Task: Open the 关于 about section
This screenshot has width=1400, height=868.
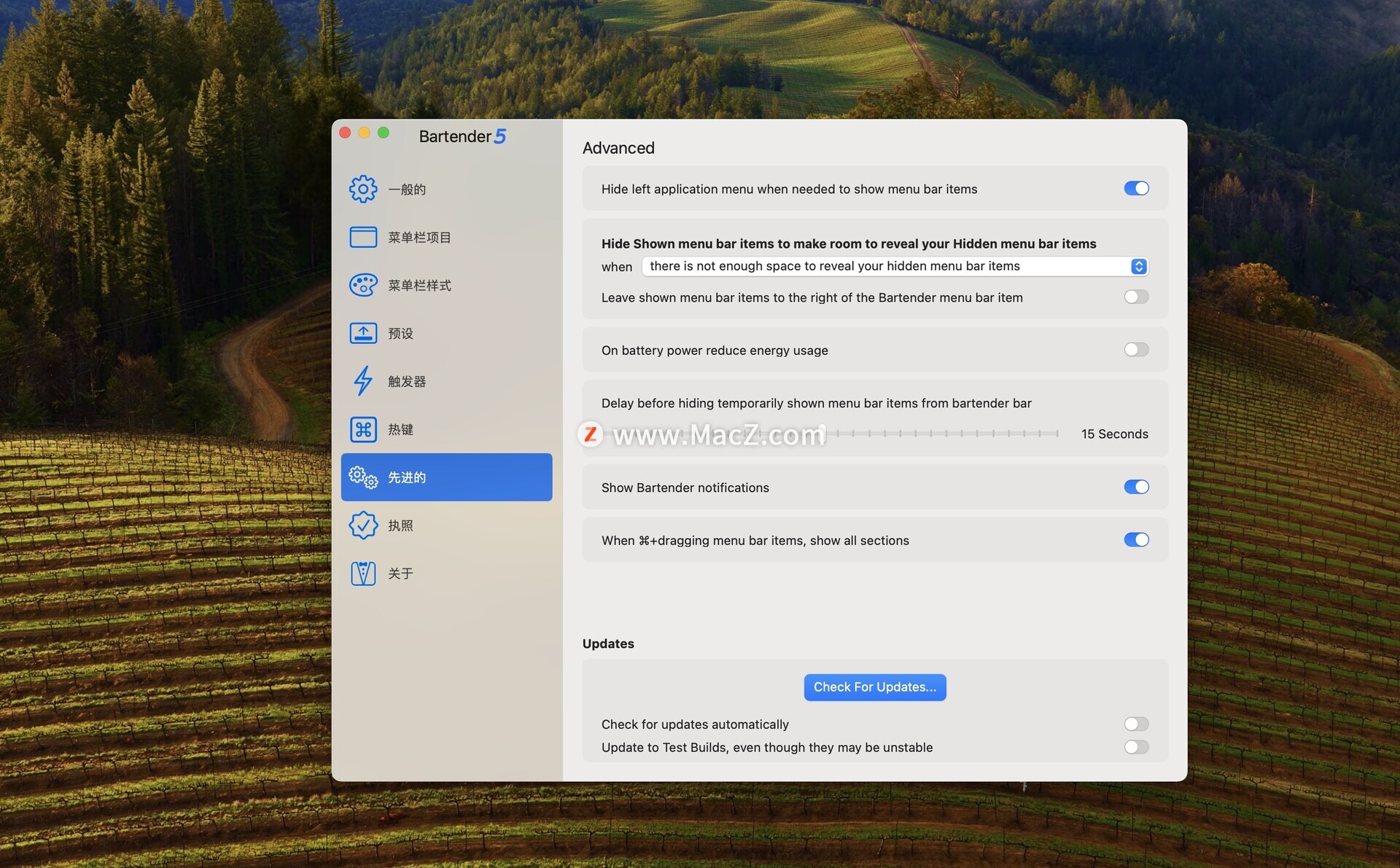Action: pos(446,574)
